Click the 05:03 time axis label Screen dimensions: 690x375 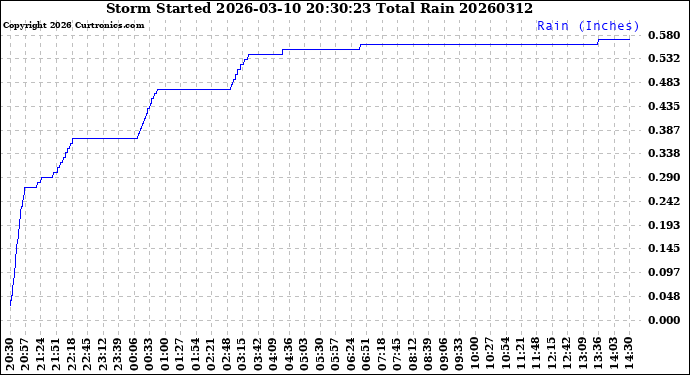tap(304, 354)
